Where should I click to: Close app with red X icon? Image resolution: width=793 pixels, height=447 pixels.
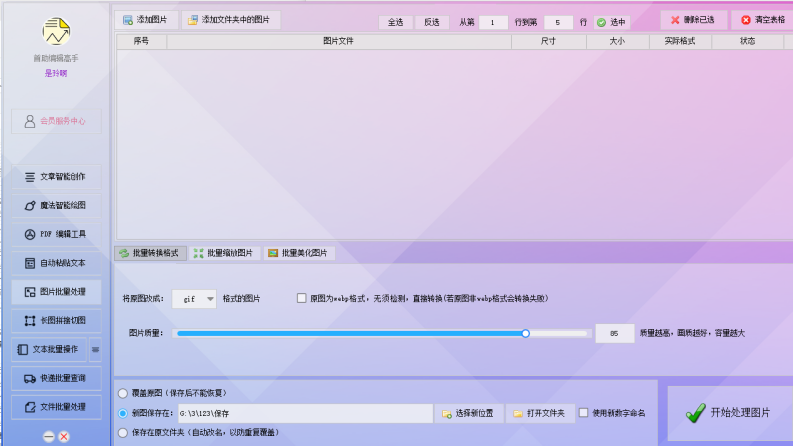pyautogui.click(x=64, y=436)
